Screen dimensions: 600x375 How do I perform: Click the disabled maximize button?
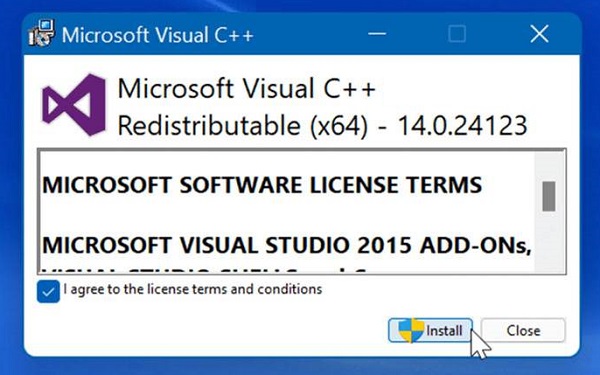457,34
